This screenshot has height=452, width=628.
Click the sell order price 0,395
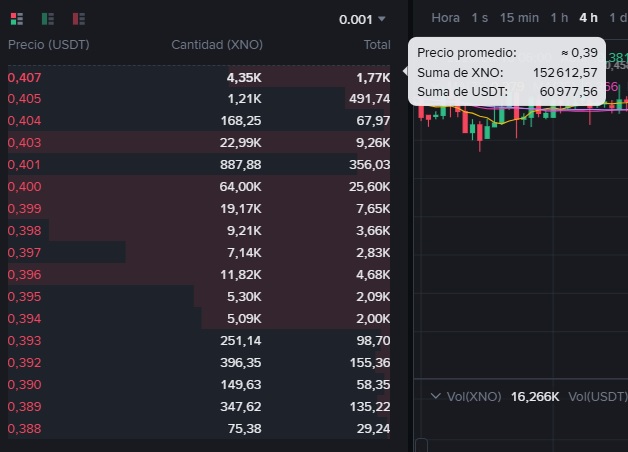click(x=24, y=297)
